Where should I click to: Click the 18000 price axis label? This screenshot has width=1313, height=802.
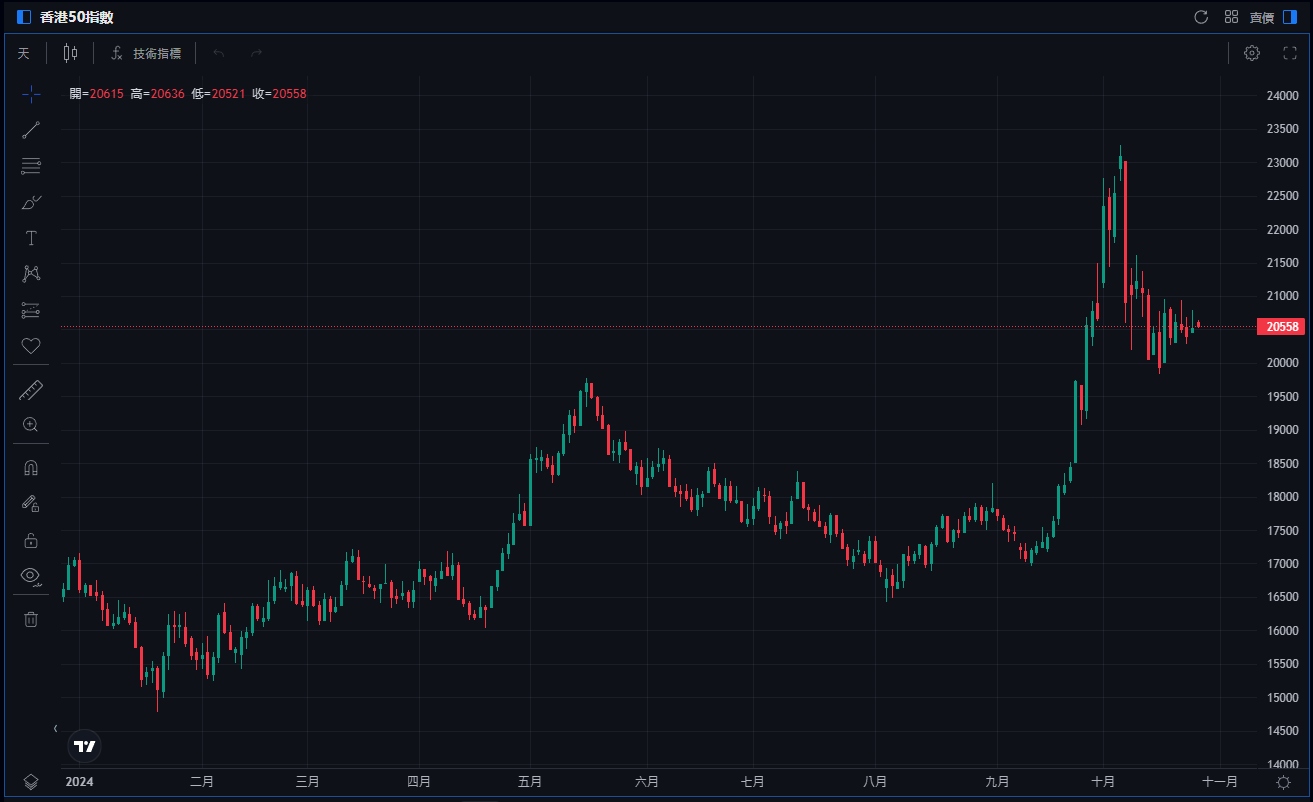point(1282,497)
